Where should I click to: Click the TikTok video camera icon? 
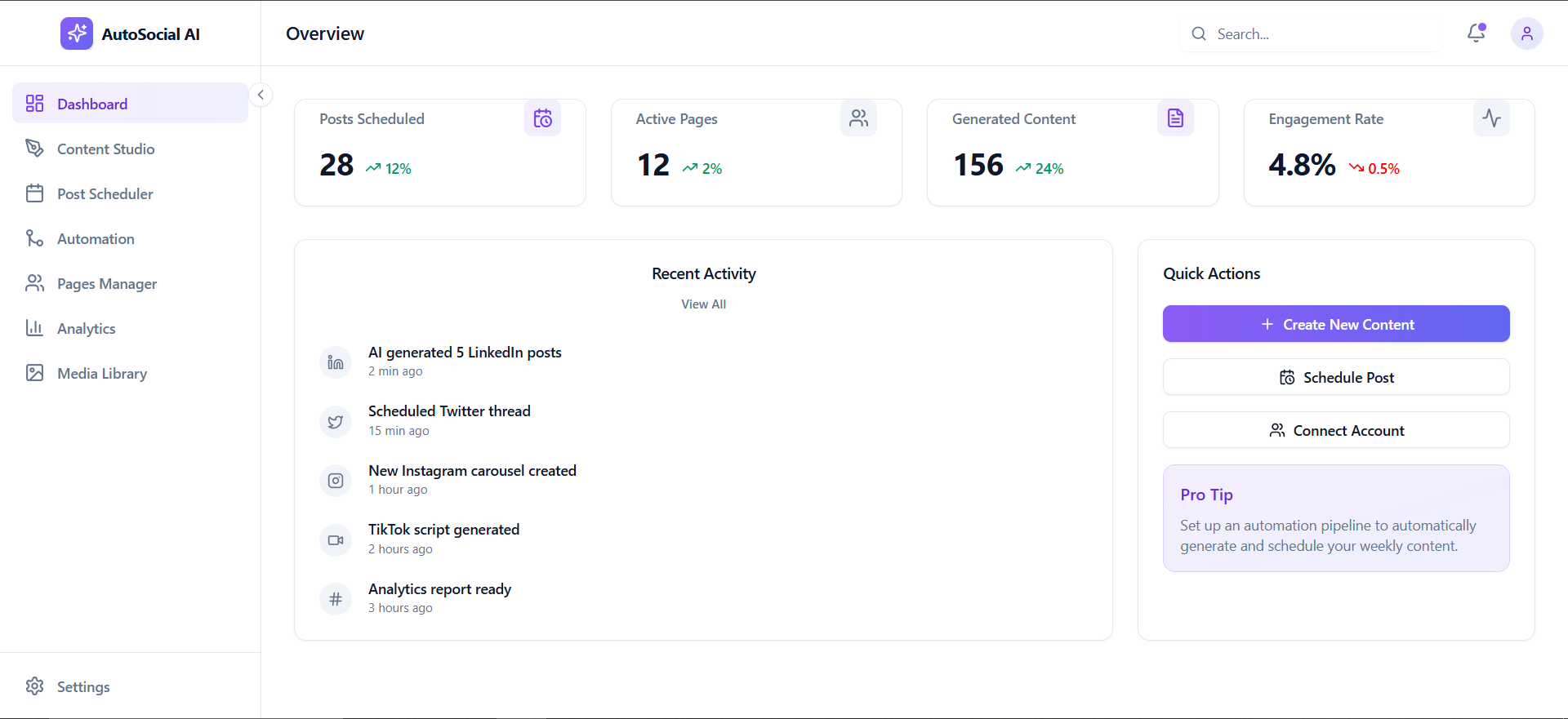(x=336, y=540)
